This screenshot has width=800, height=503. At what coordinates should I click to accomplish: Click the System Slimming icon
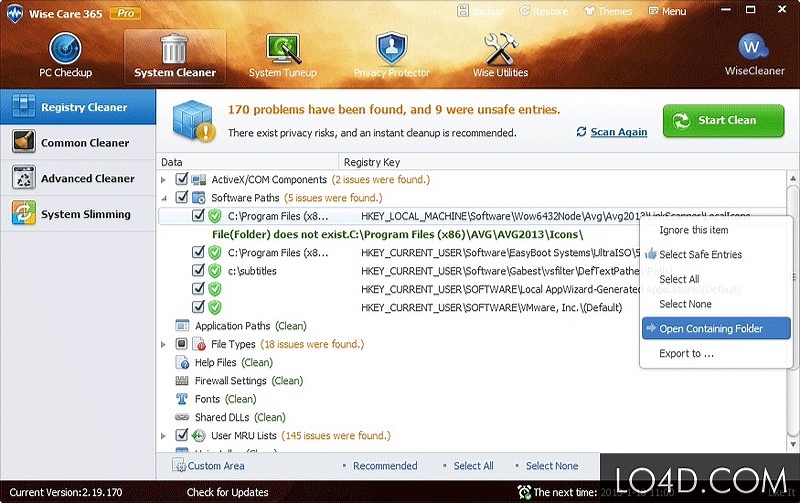click(23, 213)
